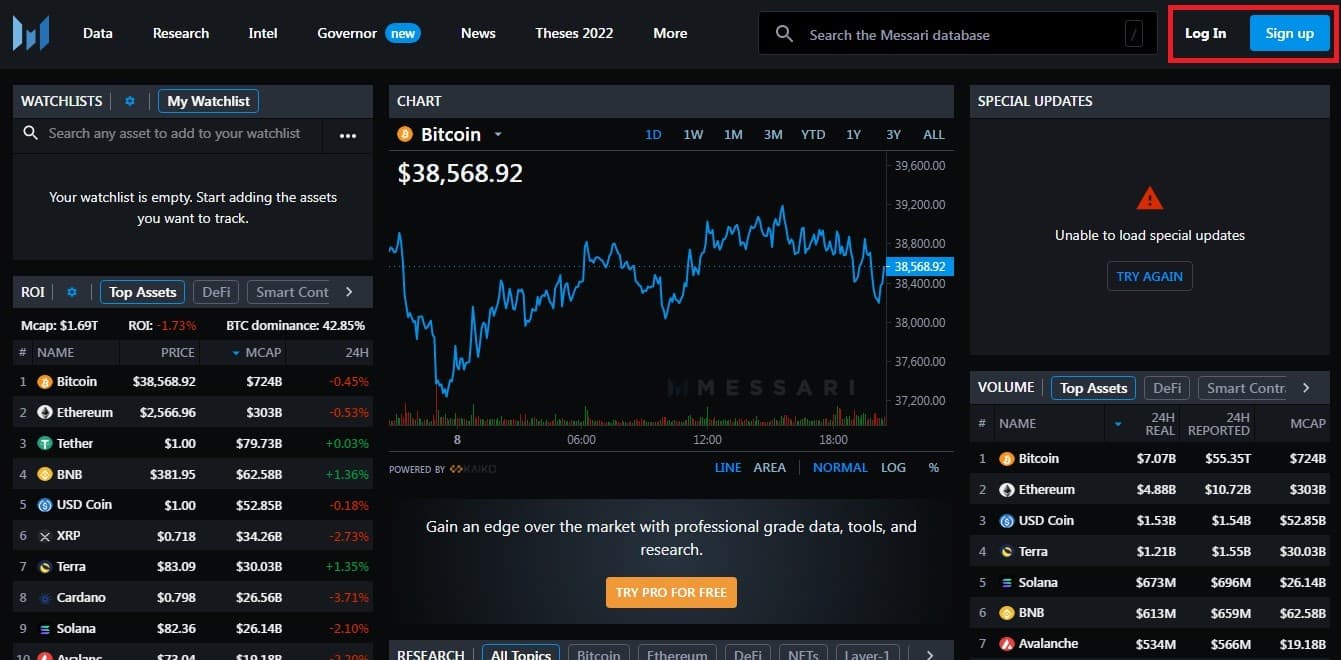Switch chart type to AREA
Viewport: 1341px width, 660px height.
tap(770, 468)
